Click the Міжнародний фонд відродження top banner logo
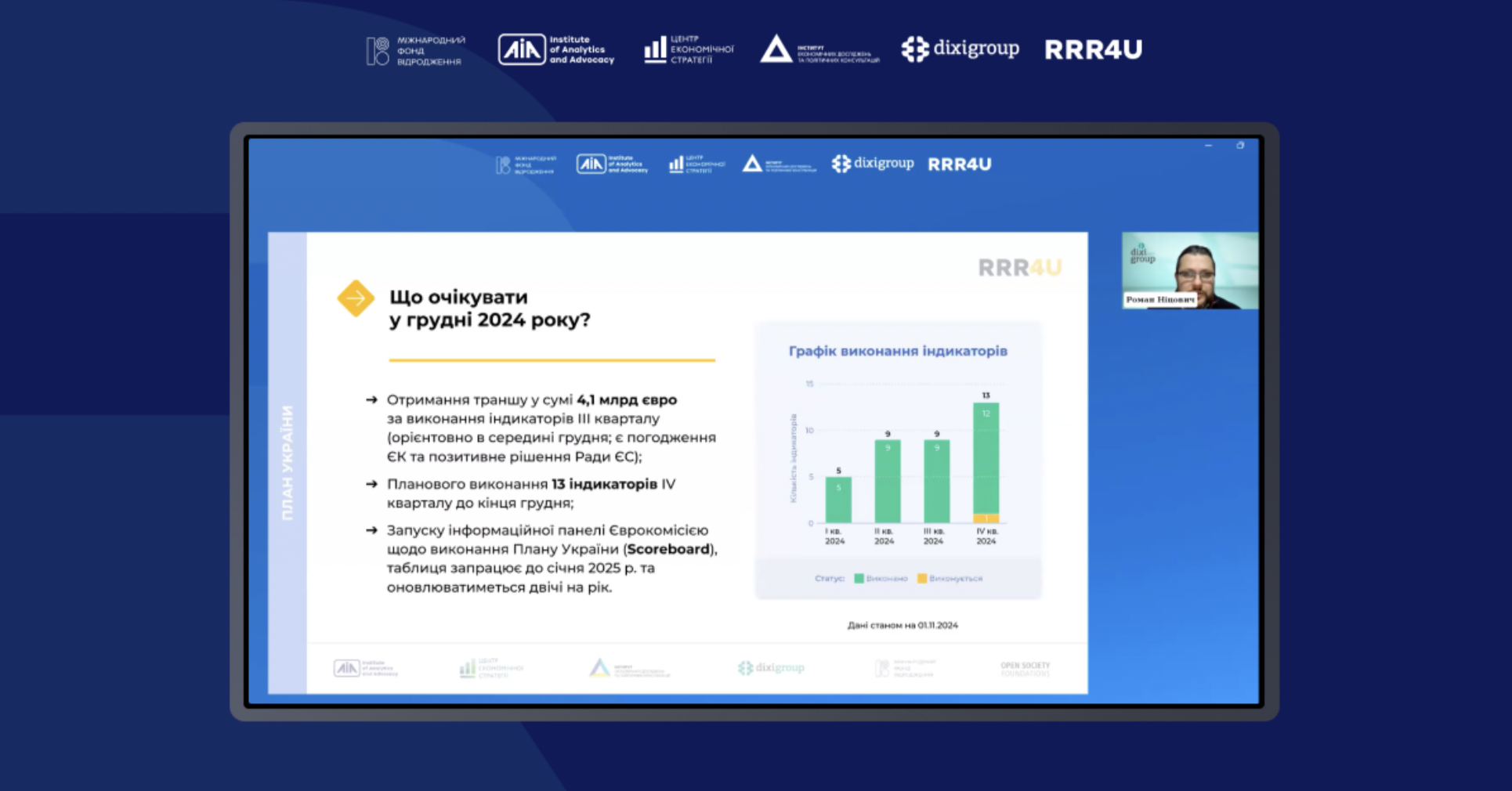 [416, 51]
